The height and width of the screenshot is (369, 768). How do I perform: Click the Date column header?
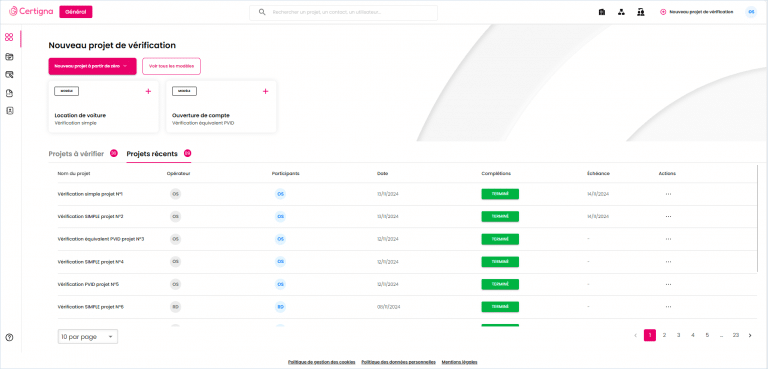click(x=383, y=173)
